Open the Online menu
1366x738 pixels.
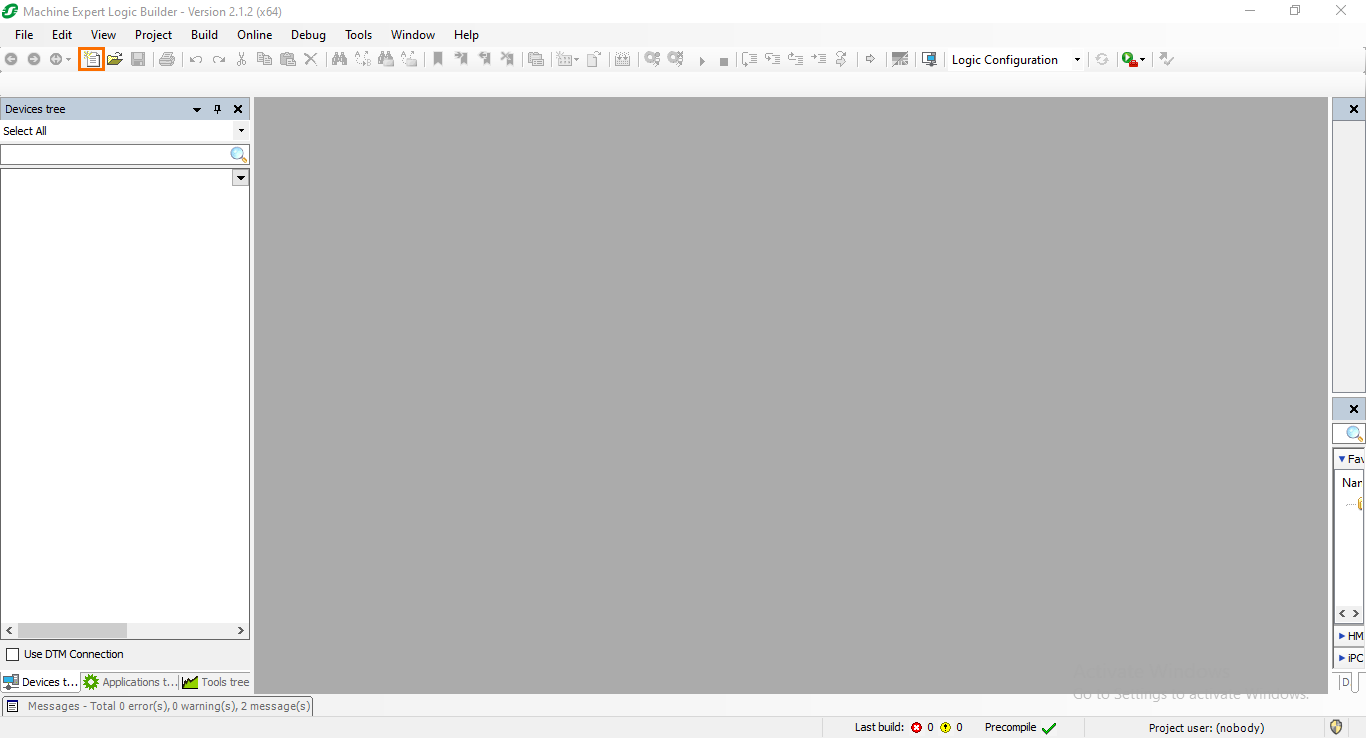254,35
